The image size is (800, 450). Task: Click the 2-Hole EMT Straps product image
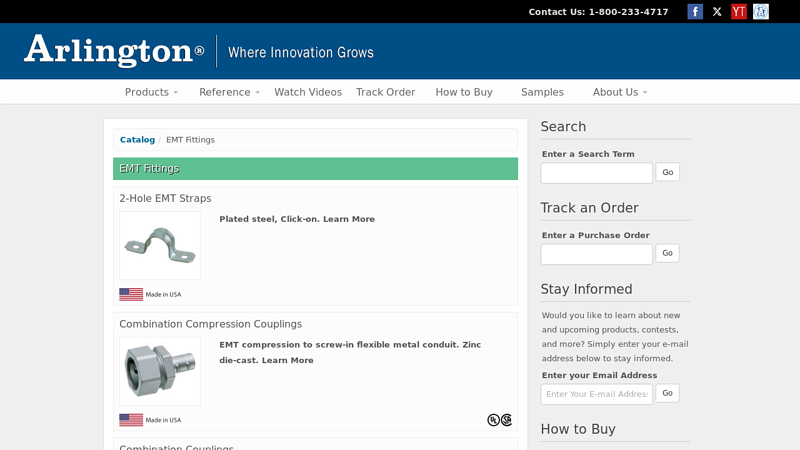click(160, 245)
